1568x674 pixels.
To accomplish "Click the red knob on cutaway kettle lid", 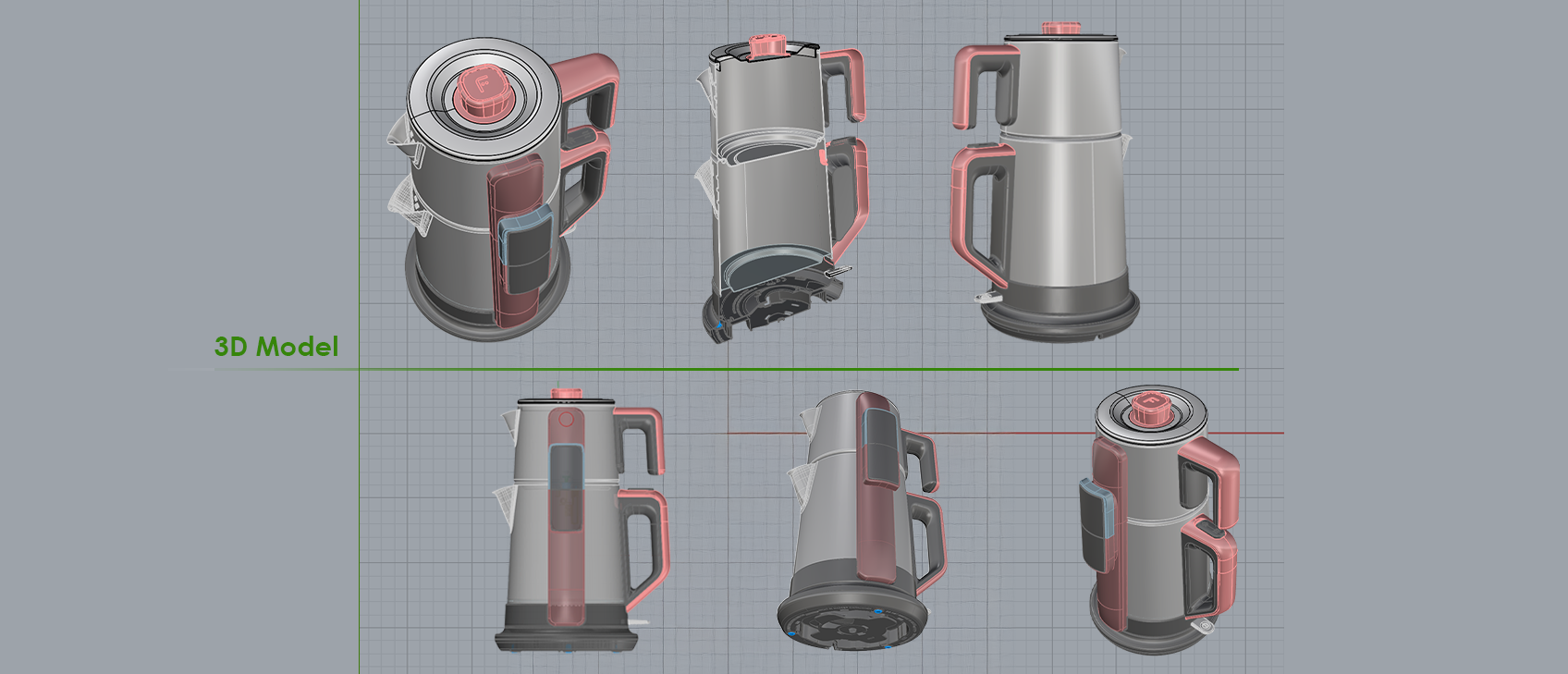I will (766, 47).
